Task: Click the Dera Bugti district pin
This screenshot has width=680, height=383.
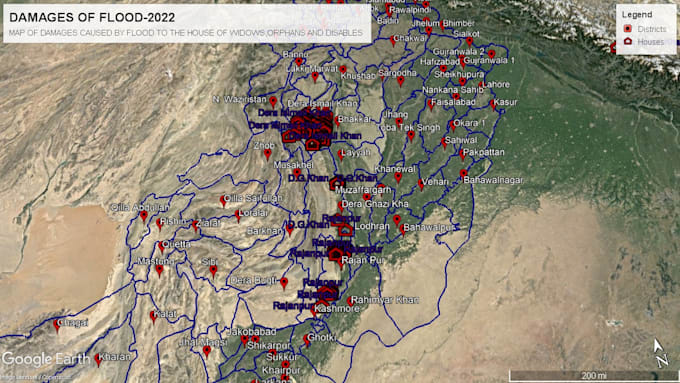Action: [284, 283]
